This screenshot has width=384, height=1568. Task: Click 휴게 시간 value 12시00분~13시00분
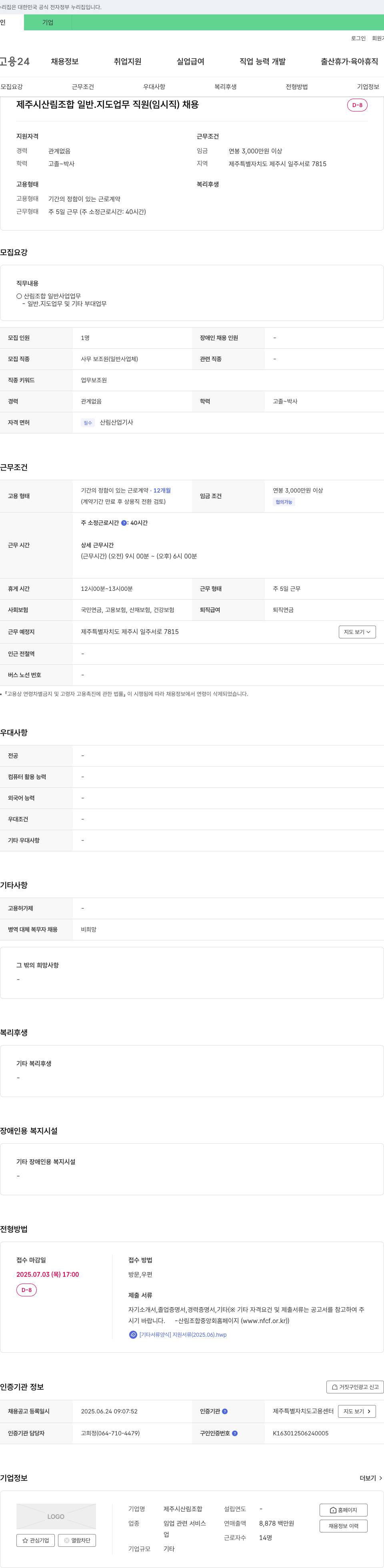pyautogui.click(x=107, y=588)
